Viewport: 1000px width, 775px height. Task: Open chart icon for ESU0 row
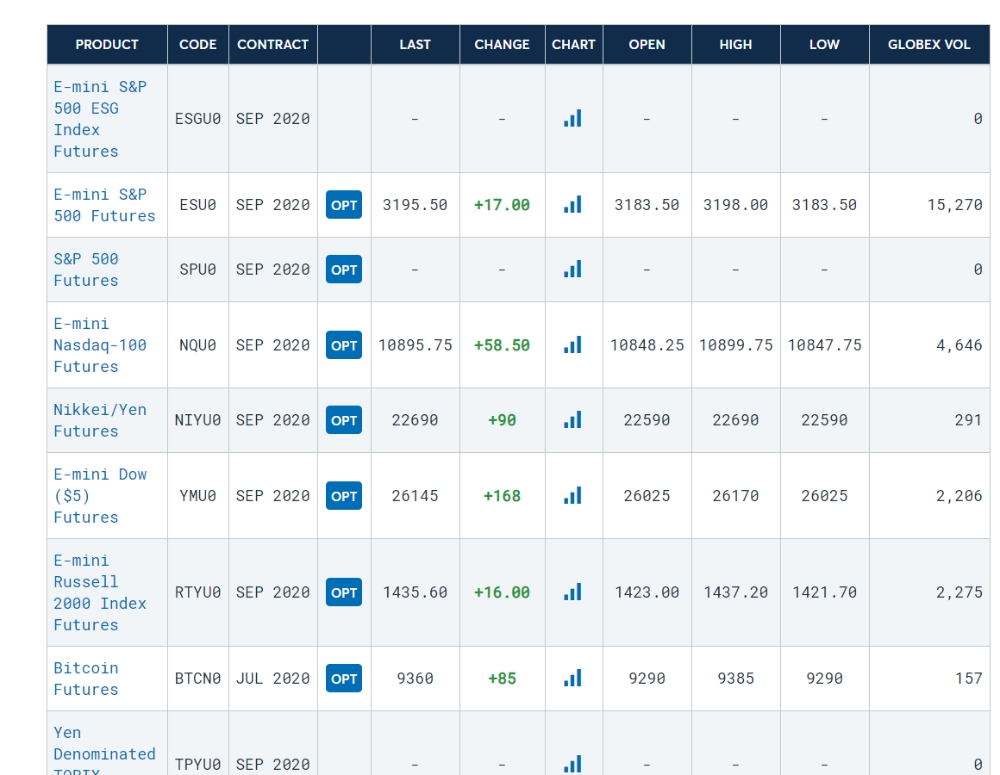coord(573,205)
